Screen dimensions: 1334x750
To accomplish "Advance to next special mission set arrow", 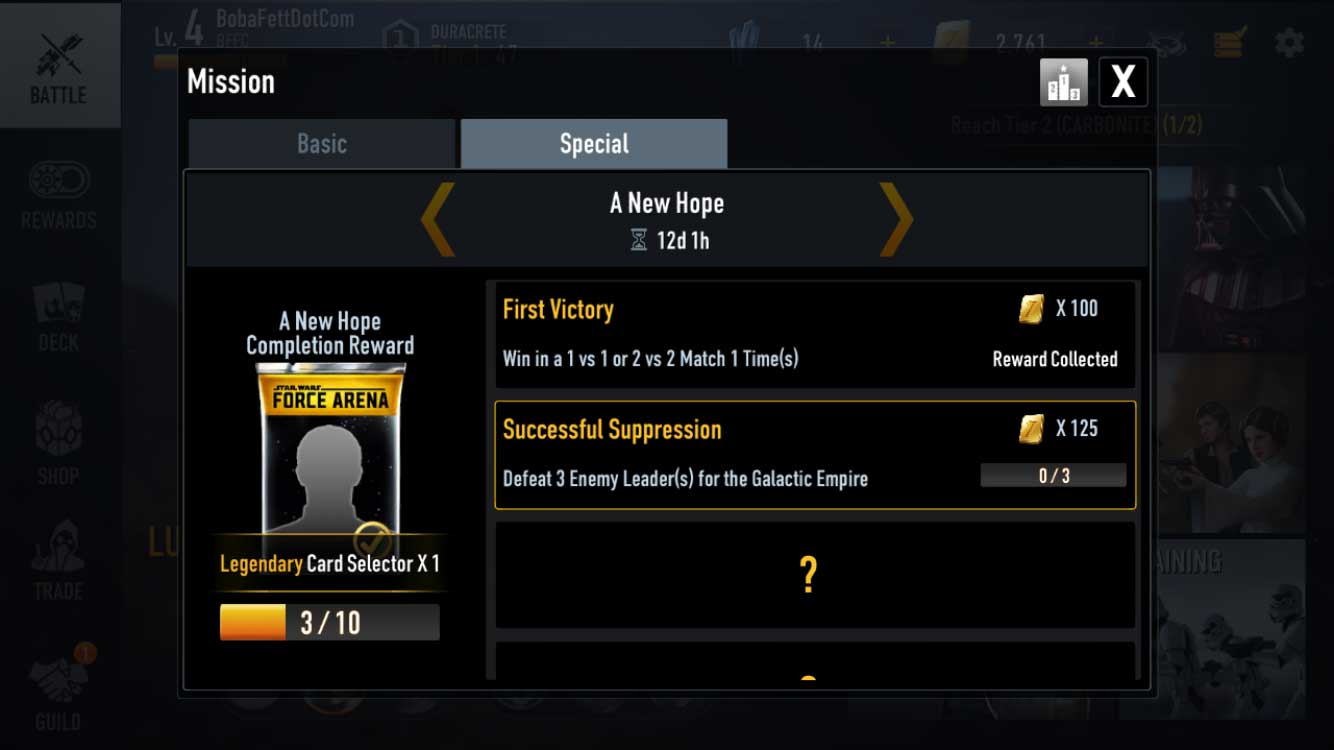I will pos(896,218).
